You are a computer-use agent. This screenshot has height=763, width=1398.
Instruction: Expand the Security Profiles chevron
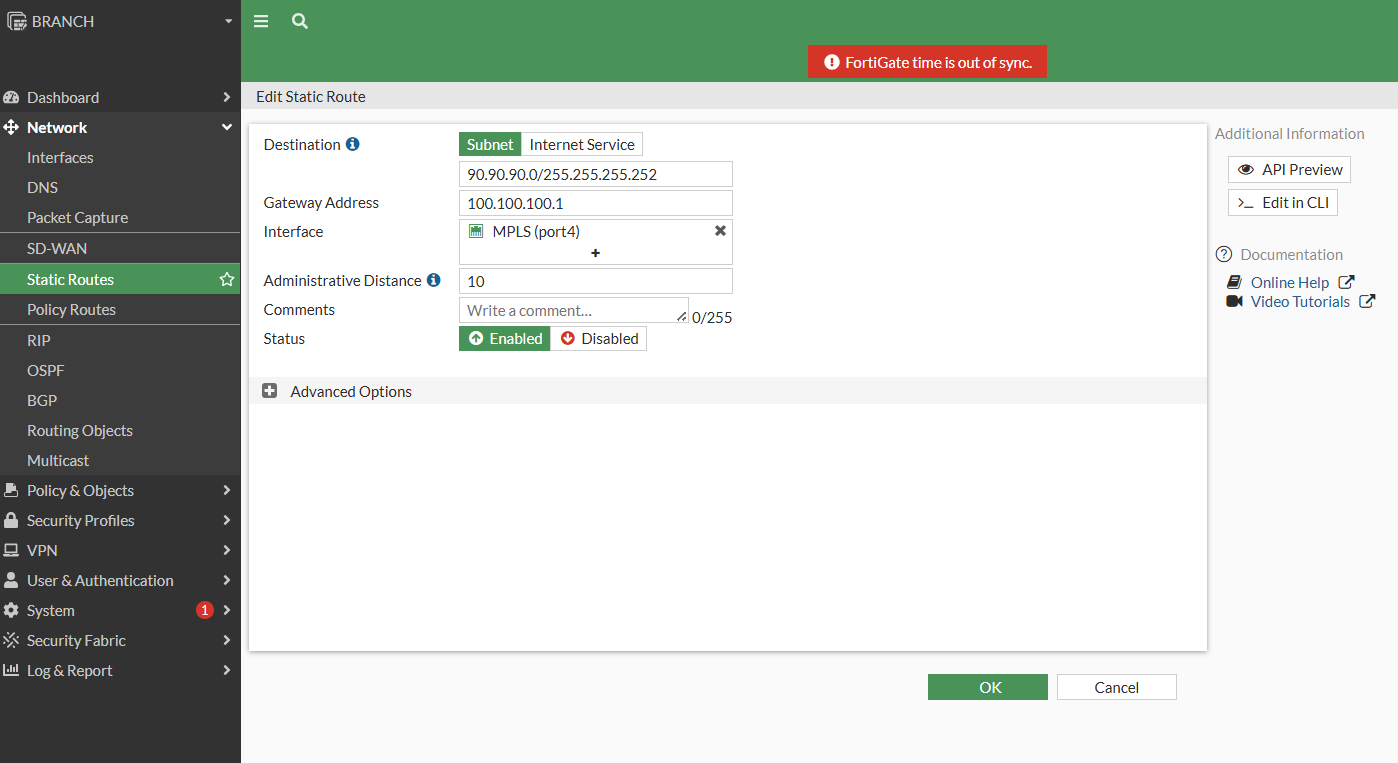point(227,520)
